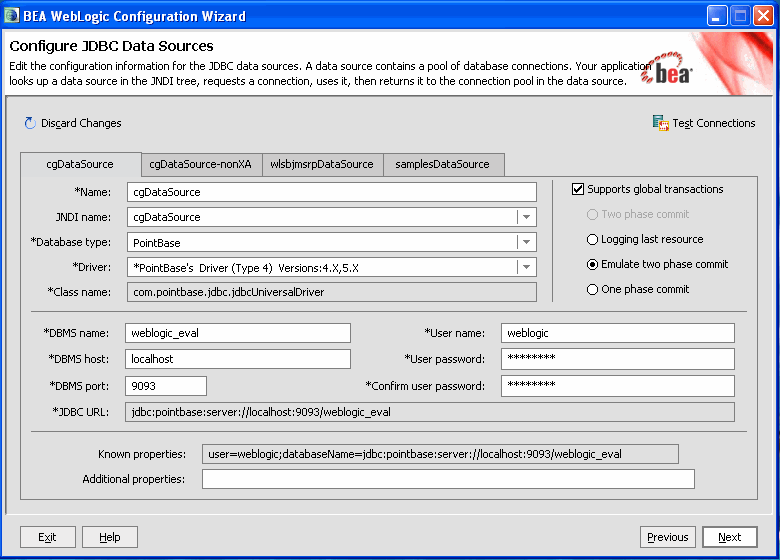This screenshot has height=560, width=780.
Task: Open Help with the Help button
Action: pyautogui.click(x=110, y=537)
